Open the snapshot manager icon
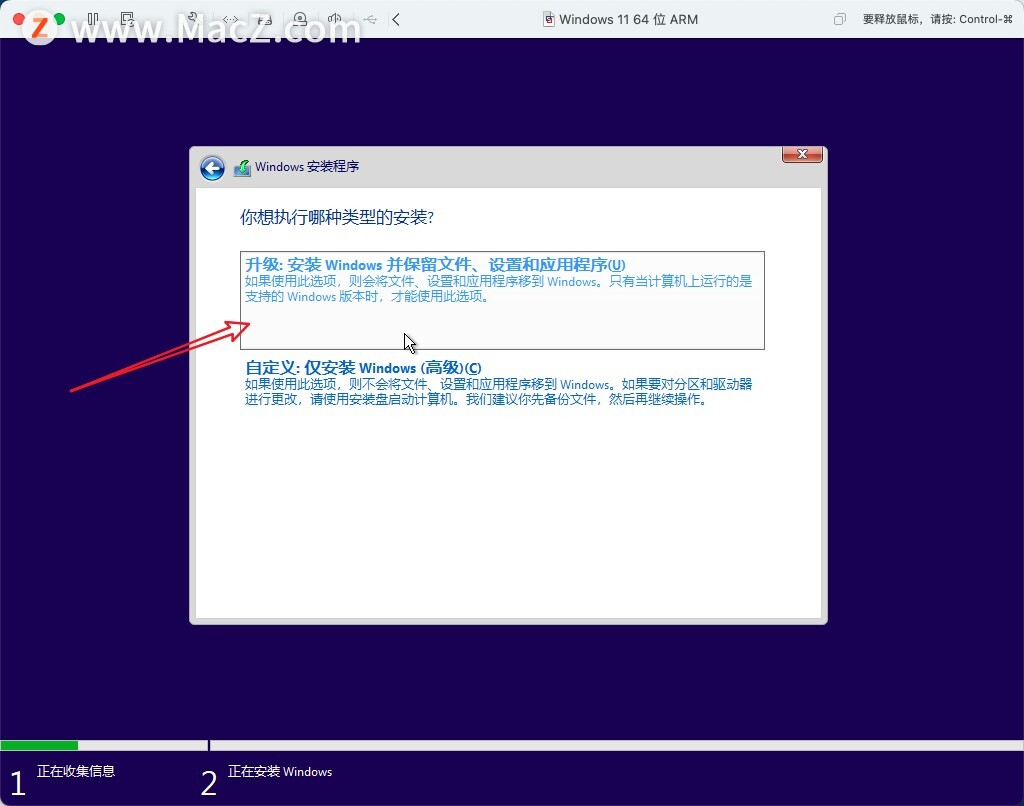The height and width of the screenshot is (806, 1024). click(x=127, y=20)
